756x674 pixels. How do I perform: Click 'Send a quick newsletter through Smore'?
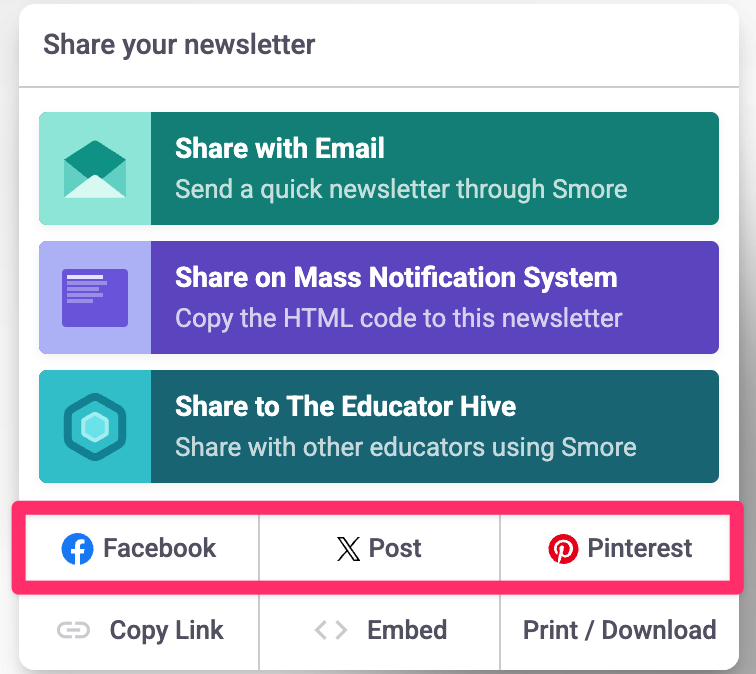(x=401, y=189)
